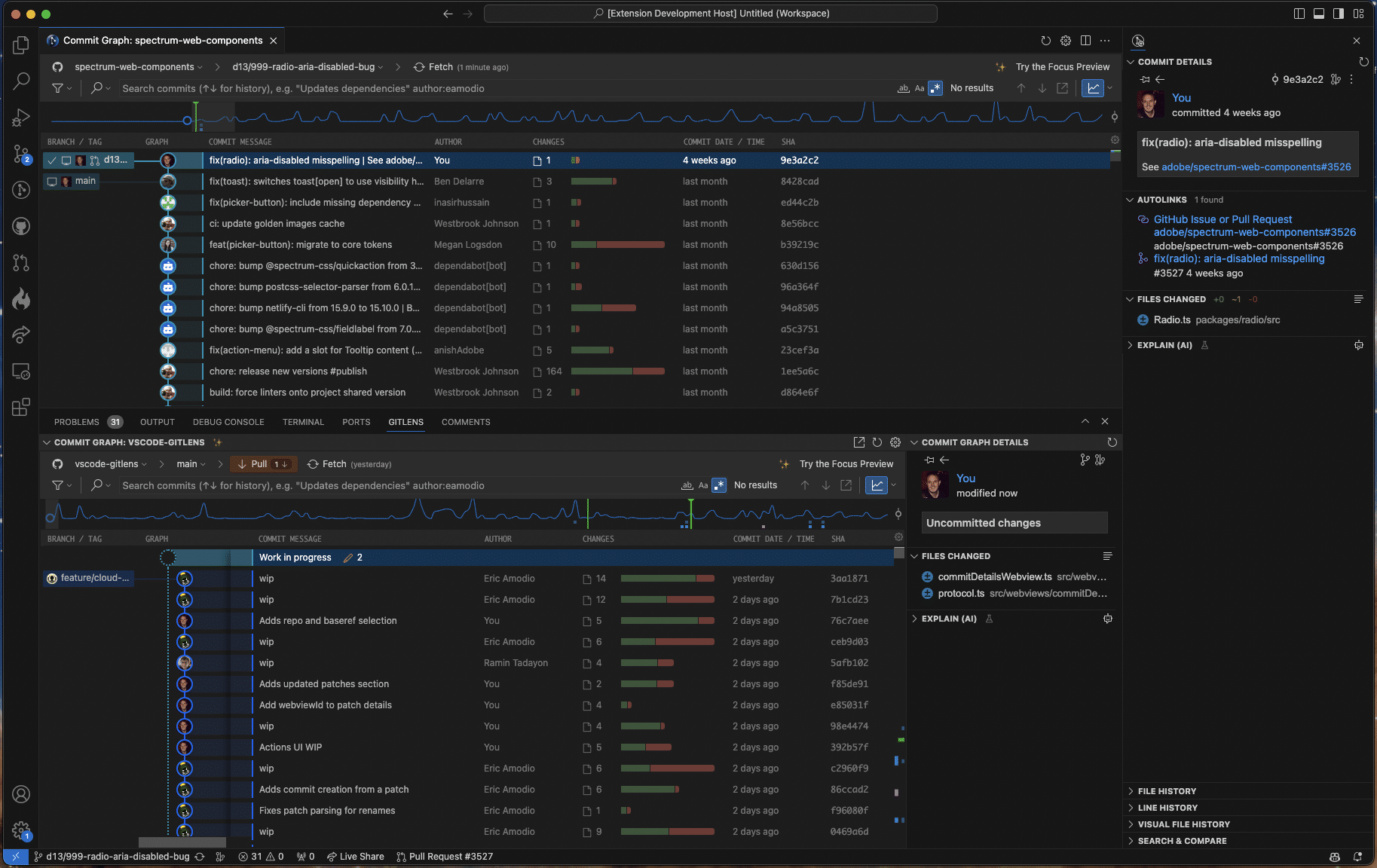Expand the Explain (AI) section in Commit Details
The image size is (1377, 868).
pyautogui.click(x=1164, y=345)
